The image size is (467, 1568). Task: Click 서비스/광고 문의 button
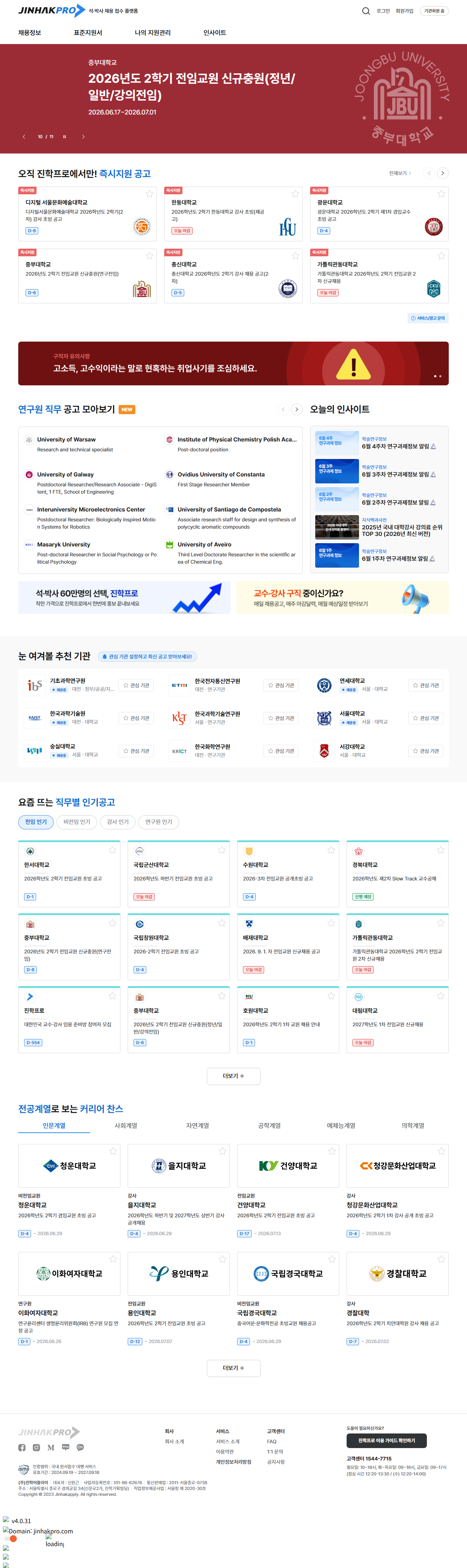[428, 318]
